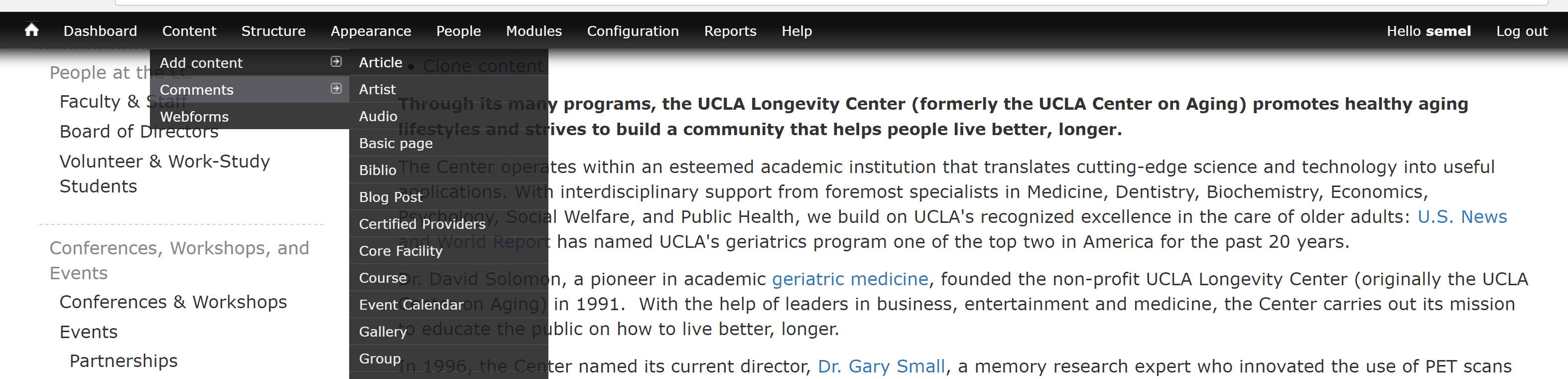Open the geriatric medicine link
Image resolution: width=1568 pixels, height=379 pixels.
tap(850, 279)
